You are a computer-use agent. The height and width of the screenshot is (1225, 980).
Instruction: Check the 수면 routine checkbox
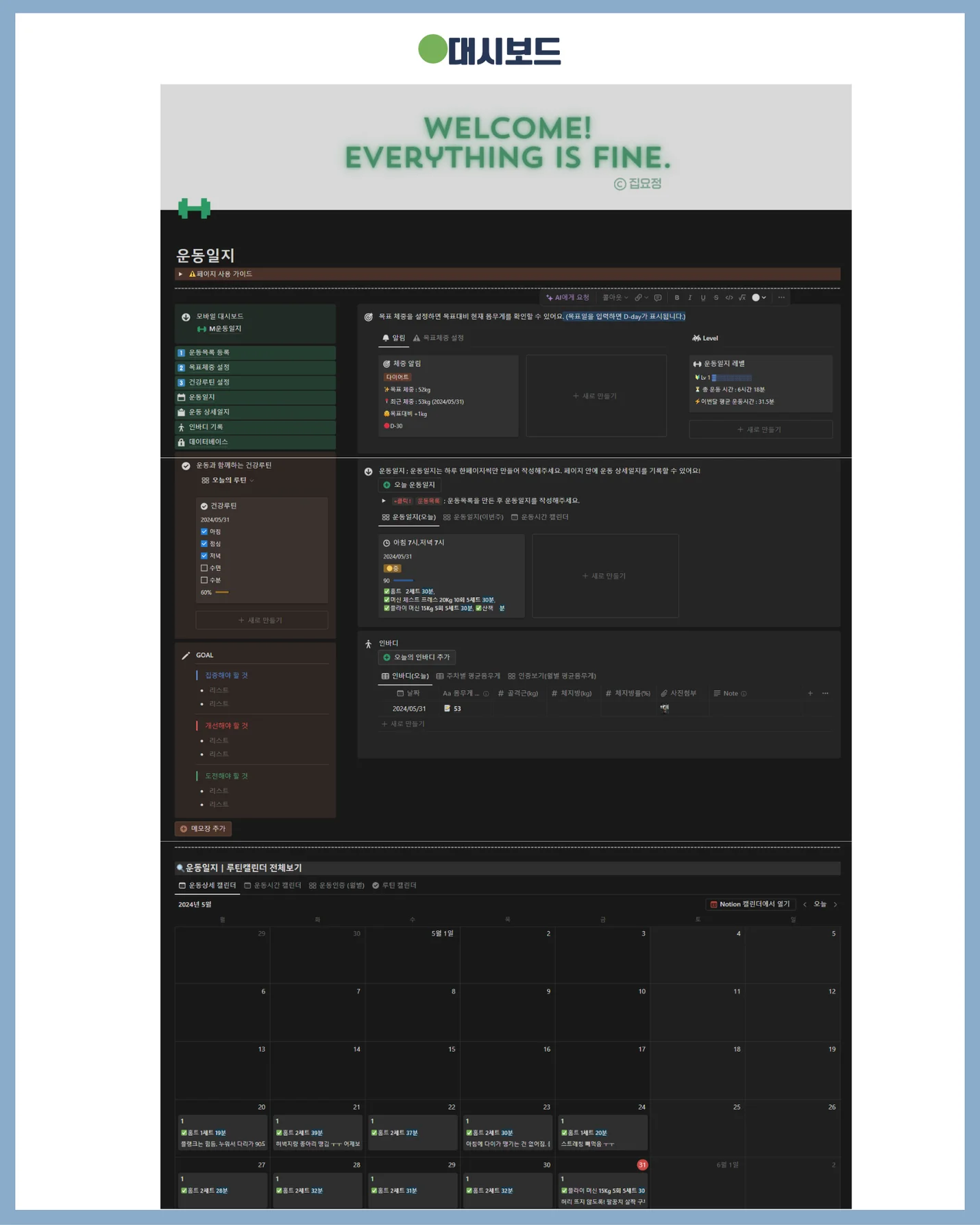pos(204,568)
